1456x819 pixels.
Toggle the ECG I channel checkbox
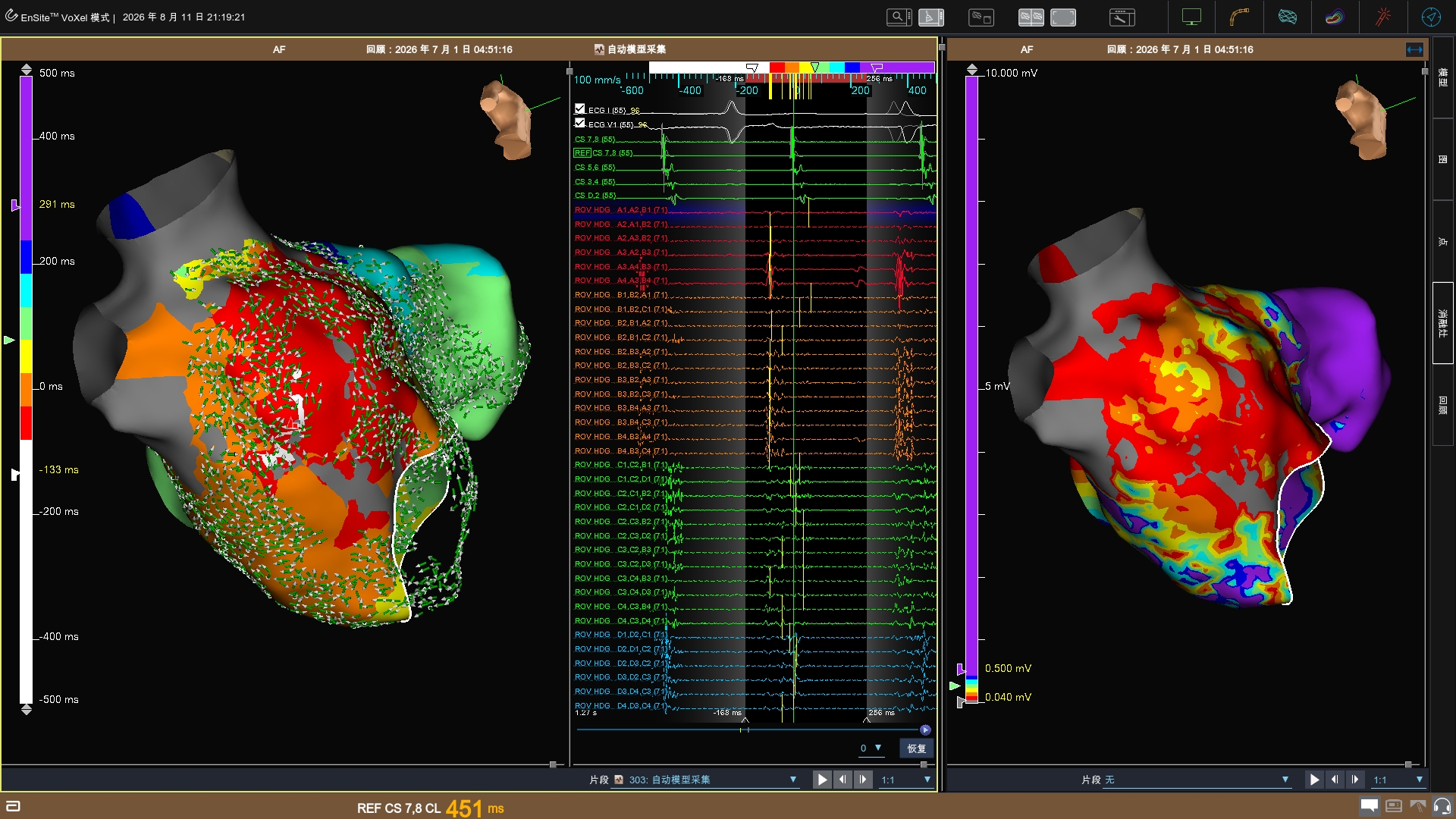click(x=580, y=108)
